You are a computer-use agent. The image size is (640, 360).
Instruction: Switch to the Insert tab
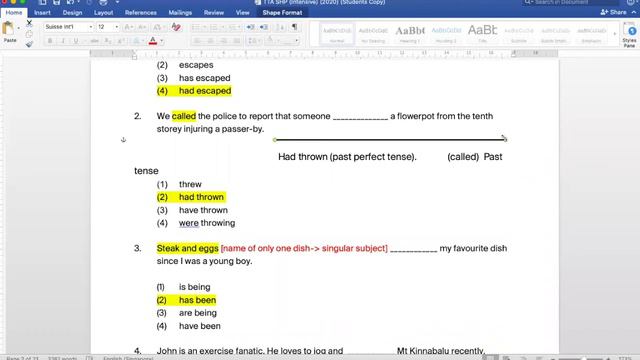click(42, 13)
